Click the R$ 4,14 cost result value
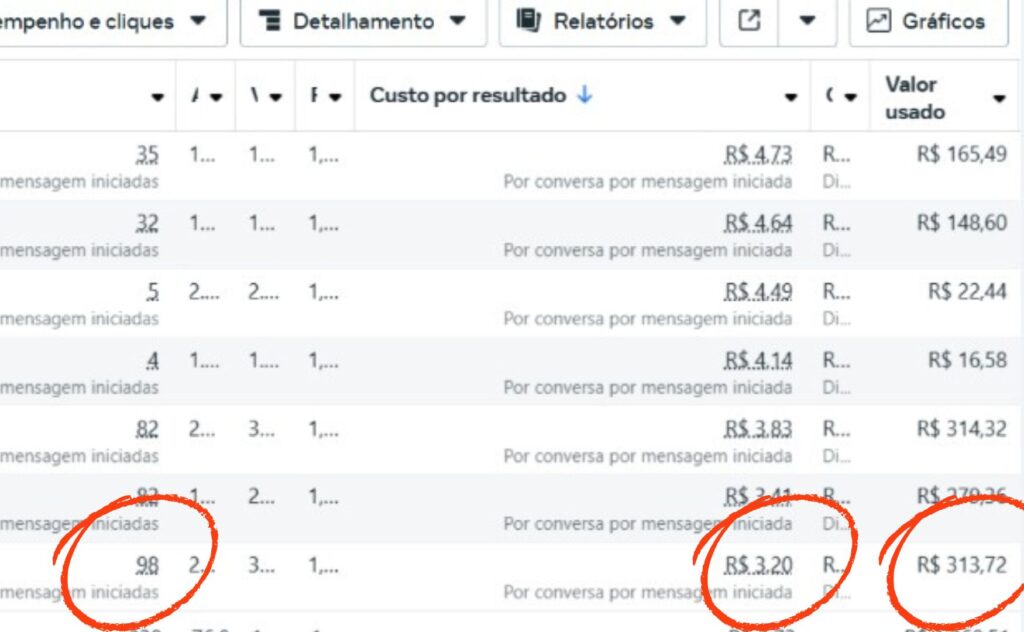The width and height of the screenshot is (1024, 632). click(759, 360)
